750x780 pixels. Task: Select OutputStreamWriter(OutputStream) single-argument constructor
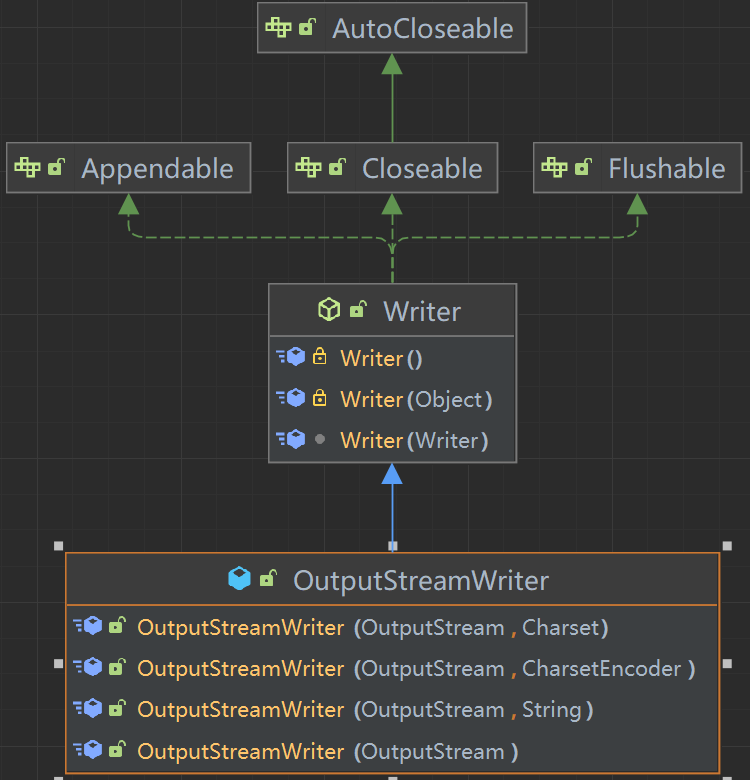tap(328, 751)
